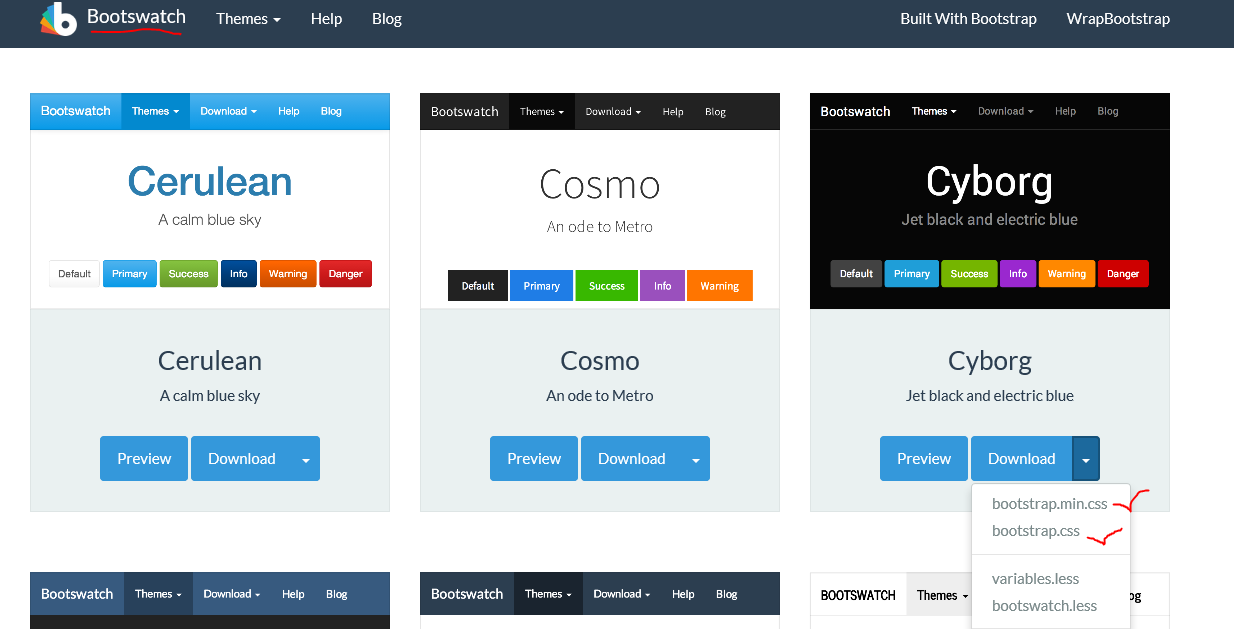Click the Cerulean theme thumbnail heading
This screenshot has height=629, width=1234.
210,181
